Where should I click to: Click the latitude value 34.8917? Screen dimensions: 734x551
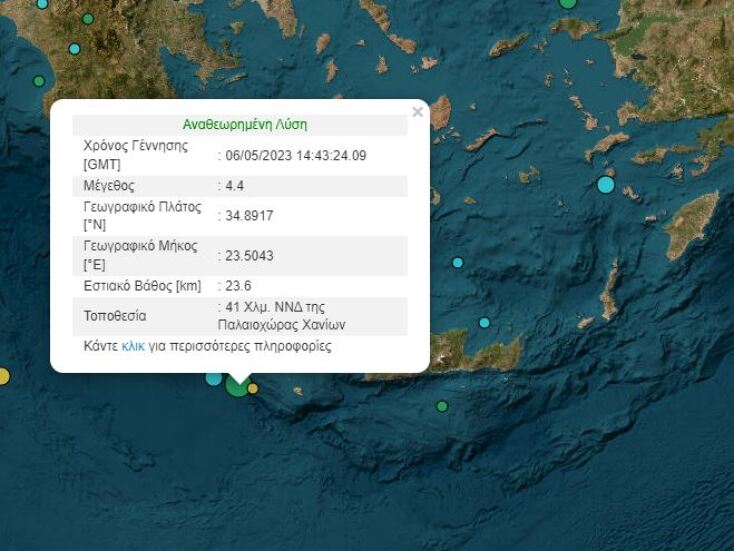[247, 216]
